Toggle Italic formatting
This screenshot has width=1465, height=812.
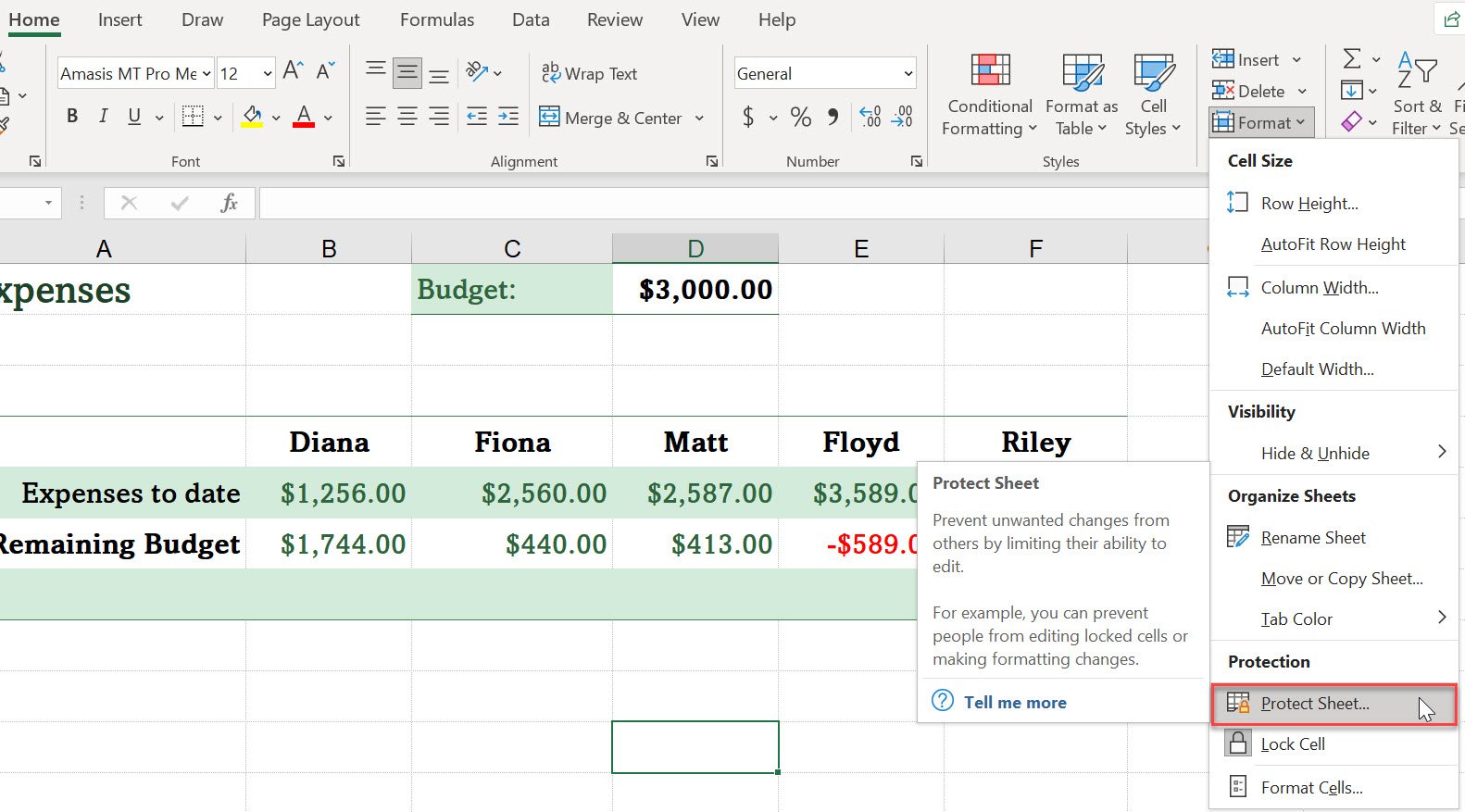tap(103, 117)
